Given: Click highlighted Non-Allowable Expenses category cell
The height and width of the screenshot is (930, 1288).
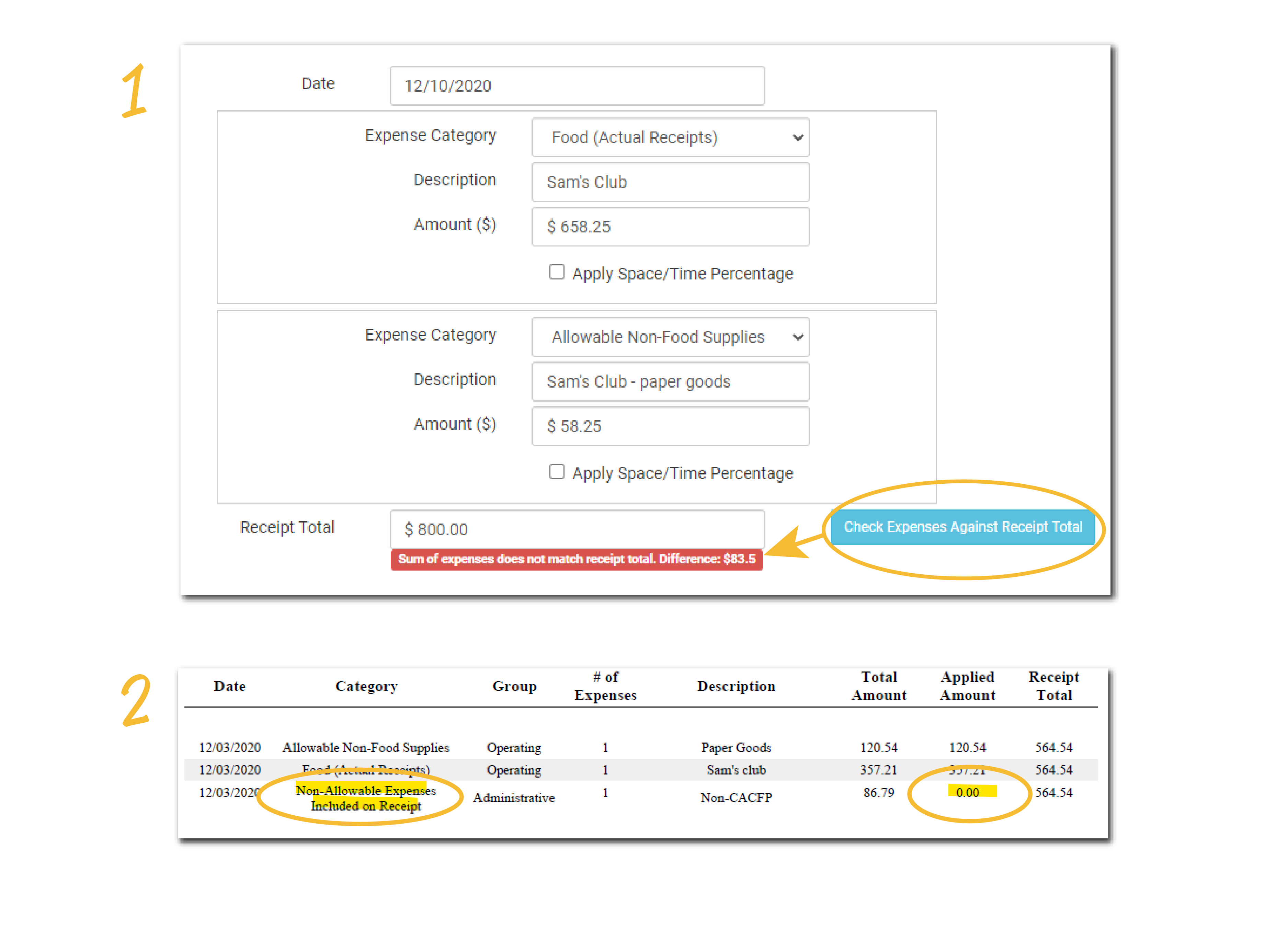Looking at the screenshot, I should (x=366, y=798).
